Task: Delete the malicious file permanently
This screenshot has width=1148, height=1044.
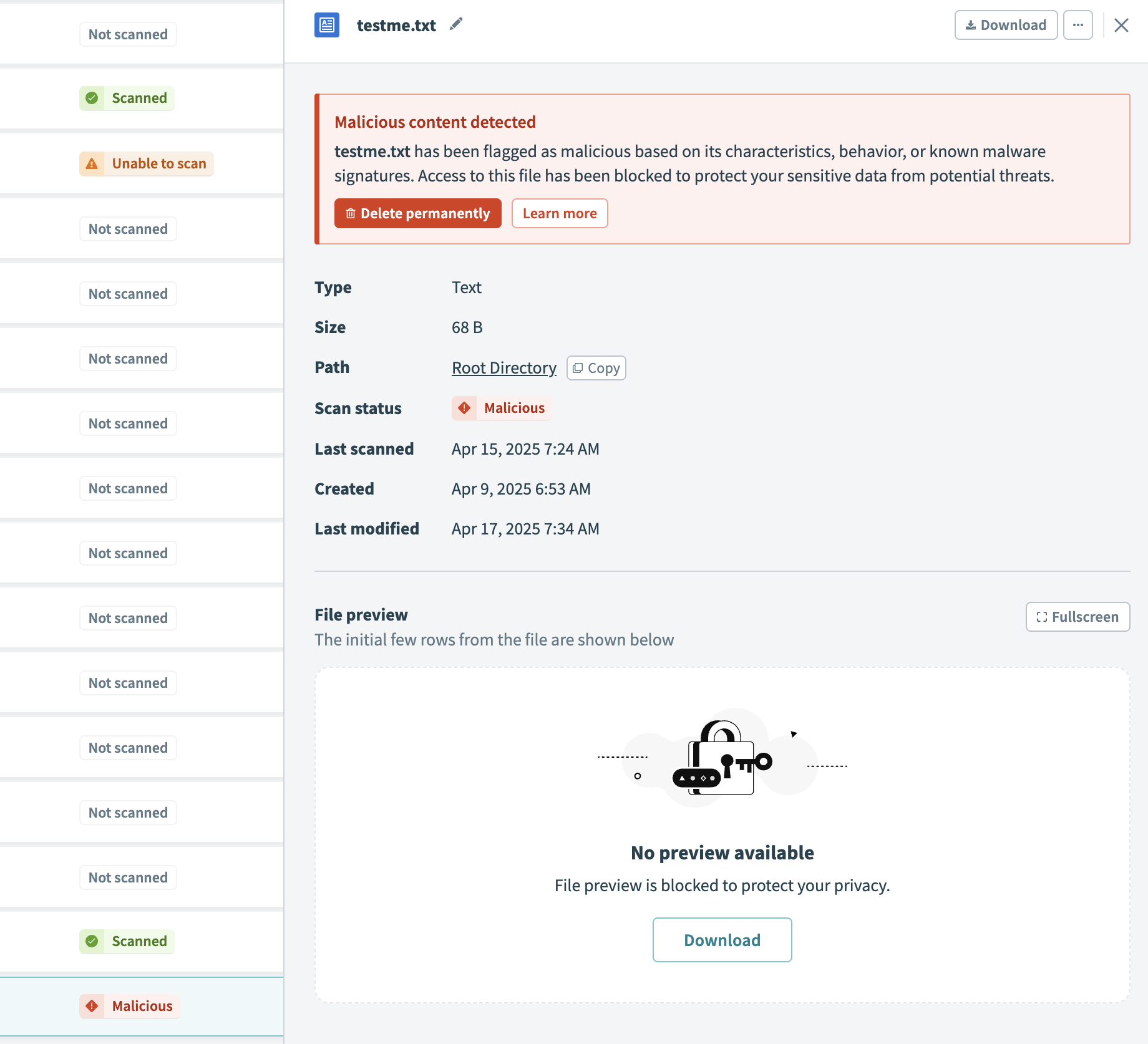Action: coord(417,213)
